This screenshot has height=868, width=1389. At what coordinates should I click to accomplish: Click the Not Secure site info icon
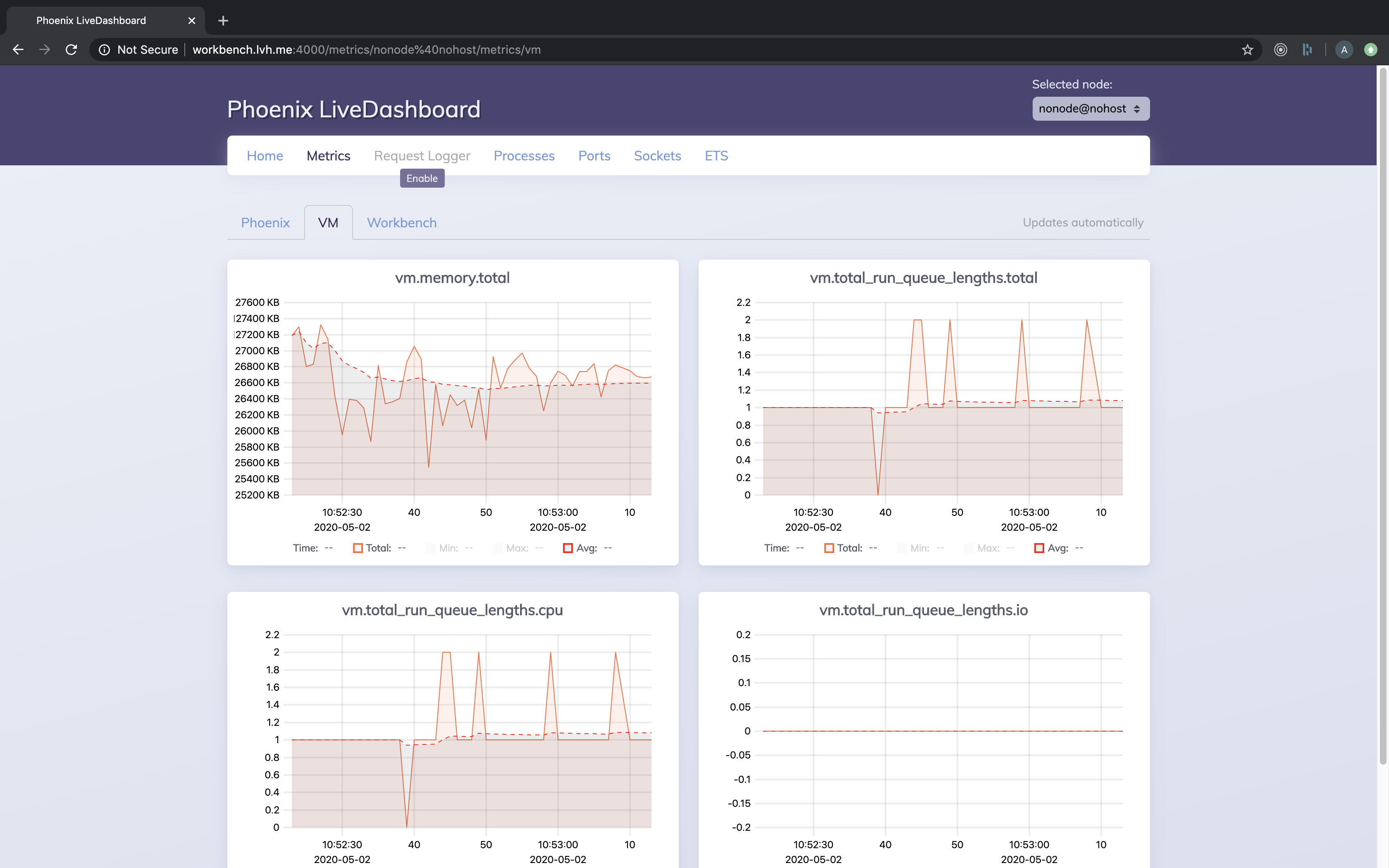tap(105, 50)
